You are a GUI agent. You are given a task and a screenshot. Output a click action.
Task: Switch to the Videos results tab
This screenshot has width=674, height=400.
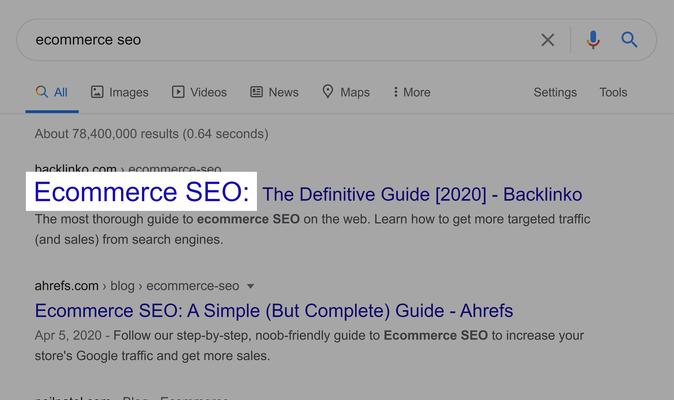199,92
